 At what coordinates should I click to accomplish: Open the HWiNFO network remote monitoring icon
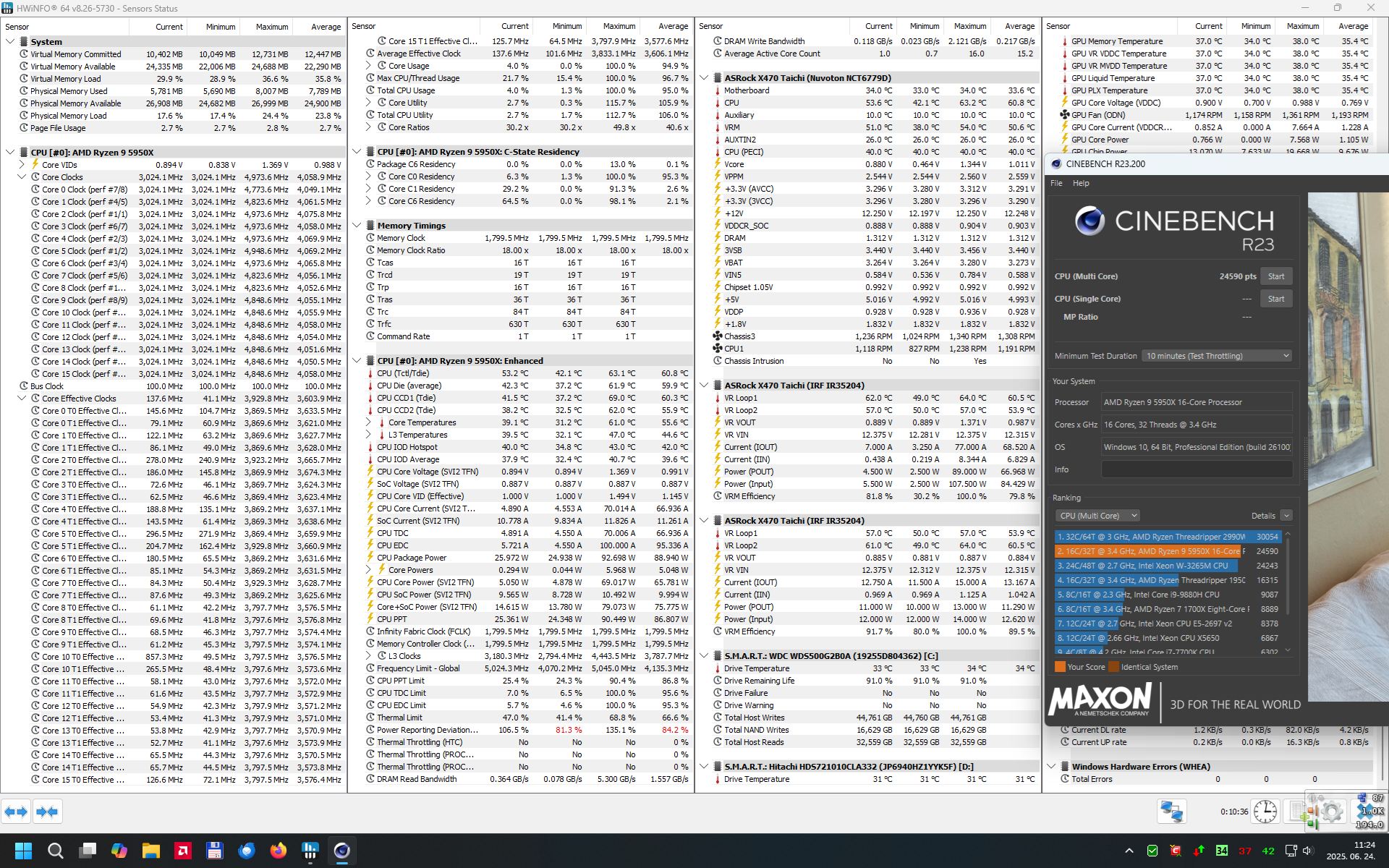(1171, 812)
